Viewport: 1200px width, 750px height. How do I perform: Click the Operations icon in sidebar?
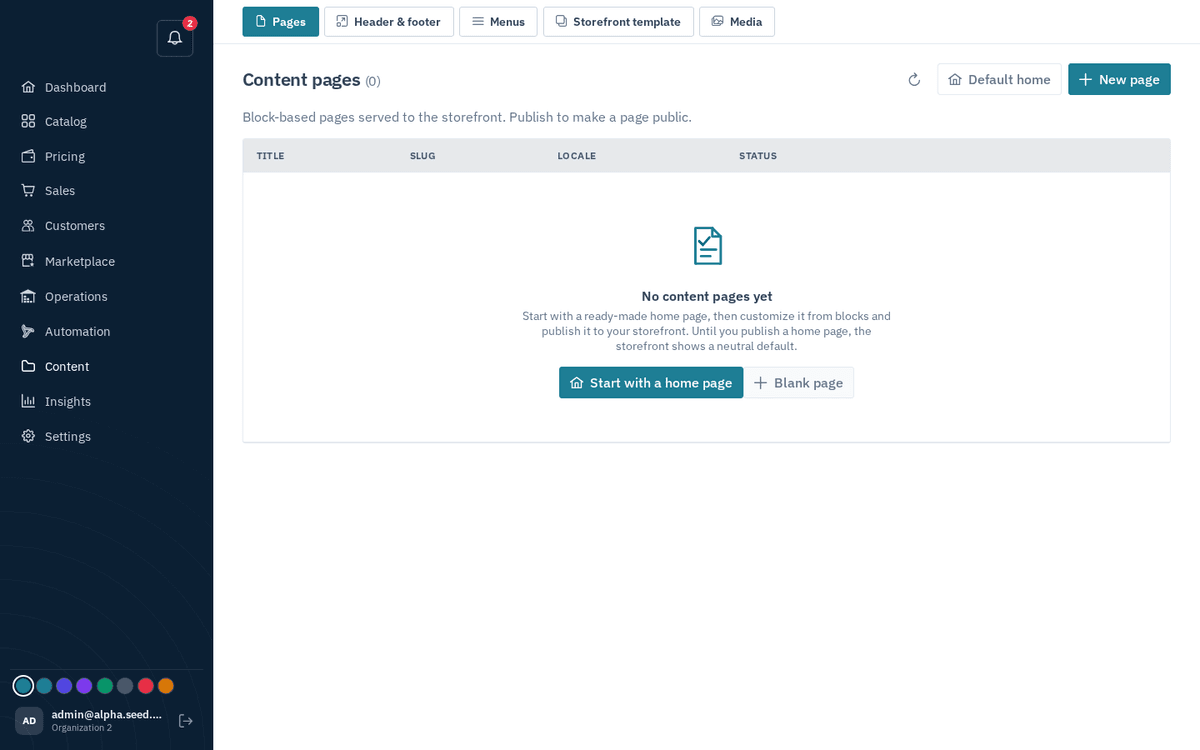click(x=28, y=296)
